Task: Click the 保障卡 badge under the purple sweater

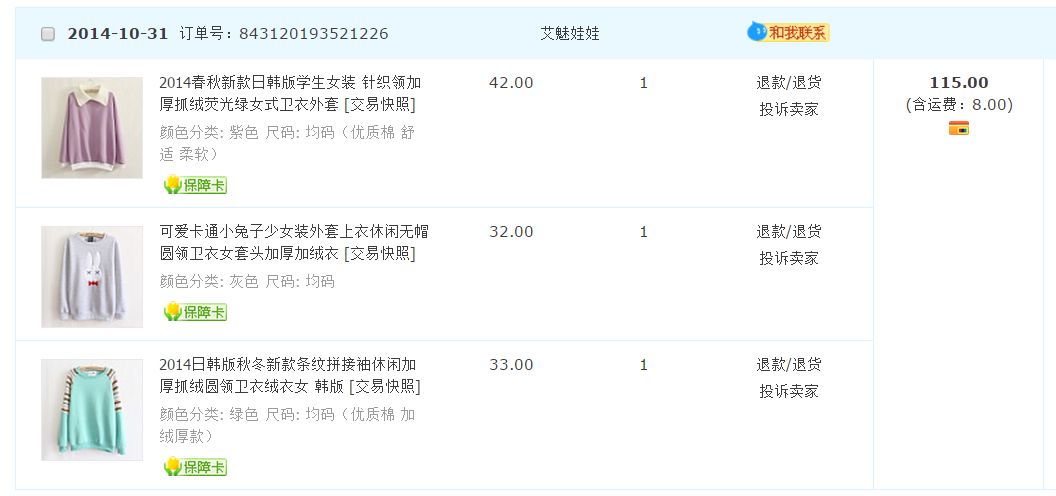Action: coord(195,185)
